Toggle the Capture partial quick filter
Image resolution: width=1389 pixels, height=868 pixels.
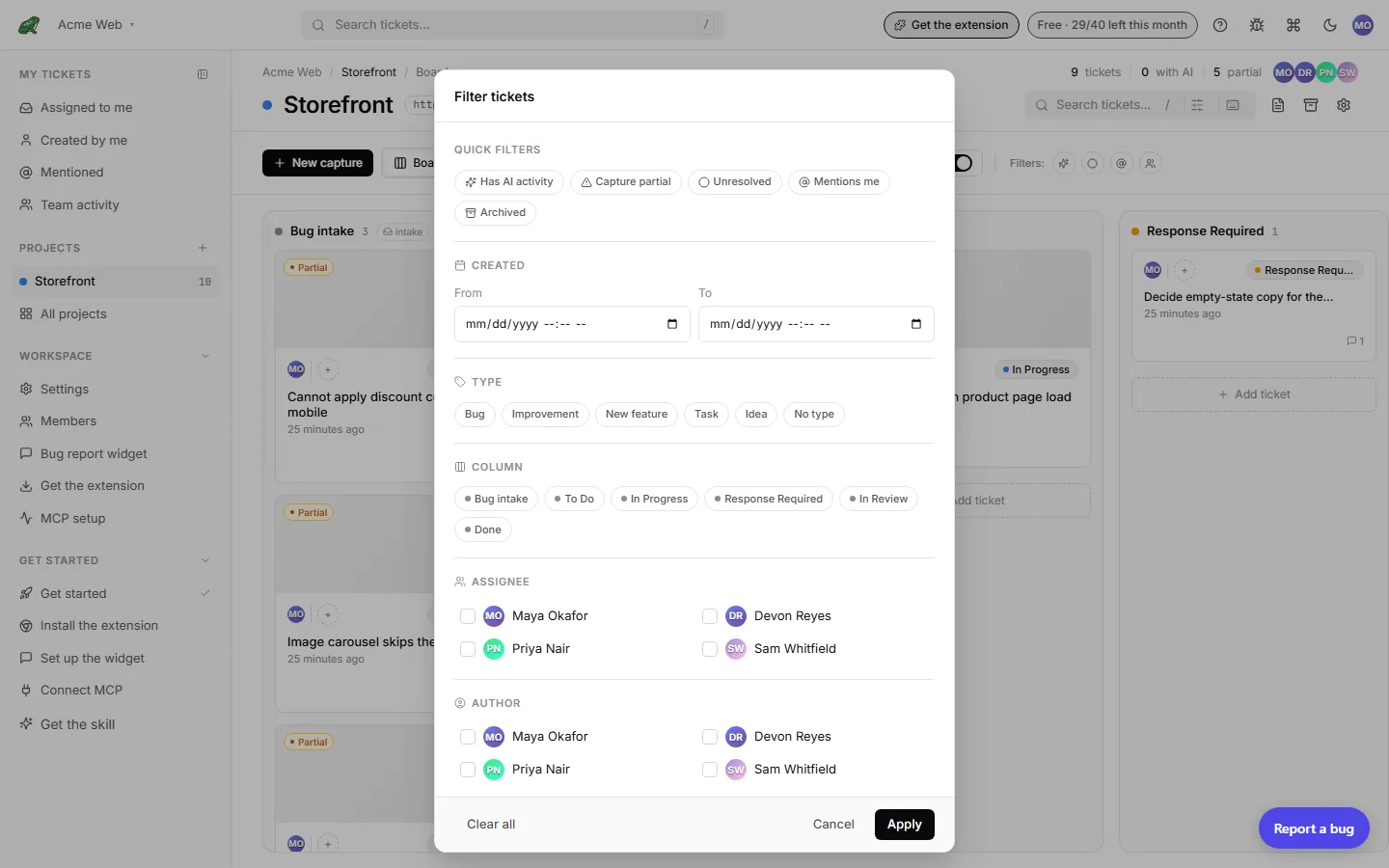click(x=626, y=182)
